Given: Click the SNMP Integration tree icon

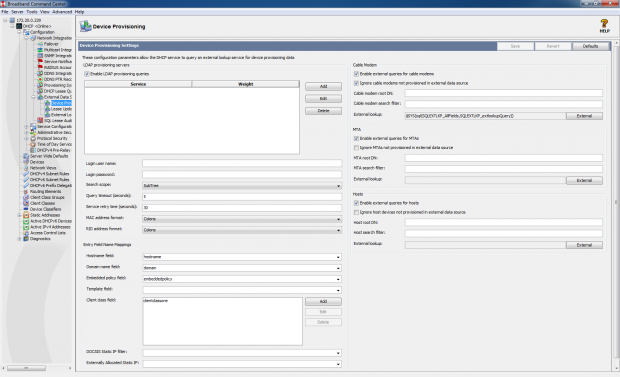Looking at the screenshot, I should tap(40, 56).
